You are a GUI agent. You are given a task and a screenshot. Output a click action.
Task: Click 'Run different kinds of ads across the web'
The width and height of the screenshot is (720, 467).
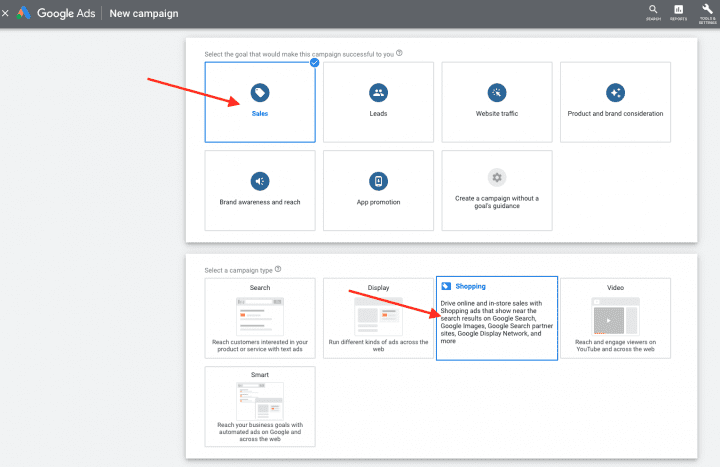[378, 345]
